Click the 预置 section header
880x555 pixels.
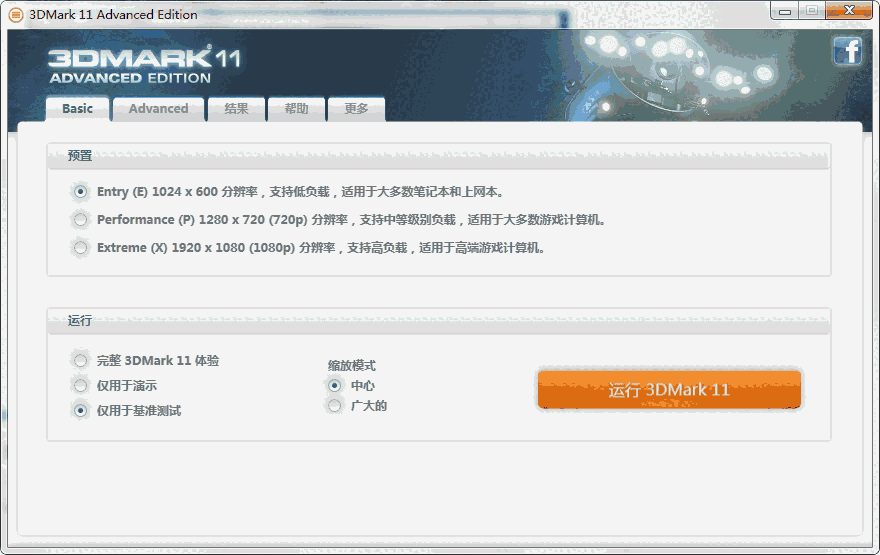pyautogui.click(x=438, y=157)
